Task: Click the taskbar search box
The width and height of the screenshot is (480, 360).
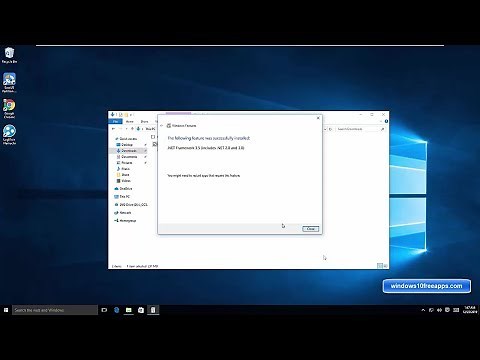Action: (x=55, y=310)
